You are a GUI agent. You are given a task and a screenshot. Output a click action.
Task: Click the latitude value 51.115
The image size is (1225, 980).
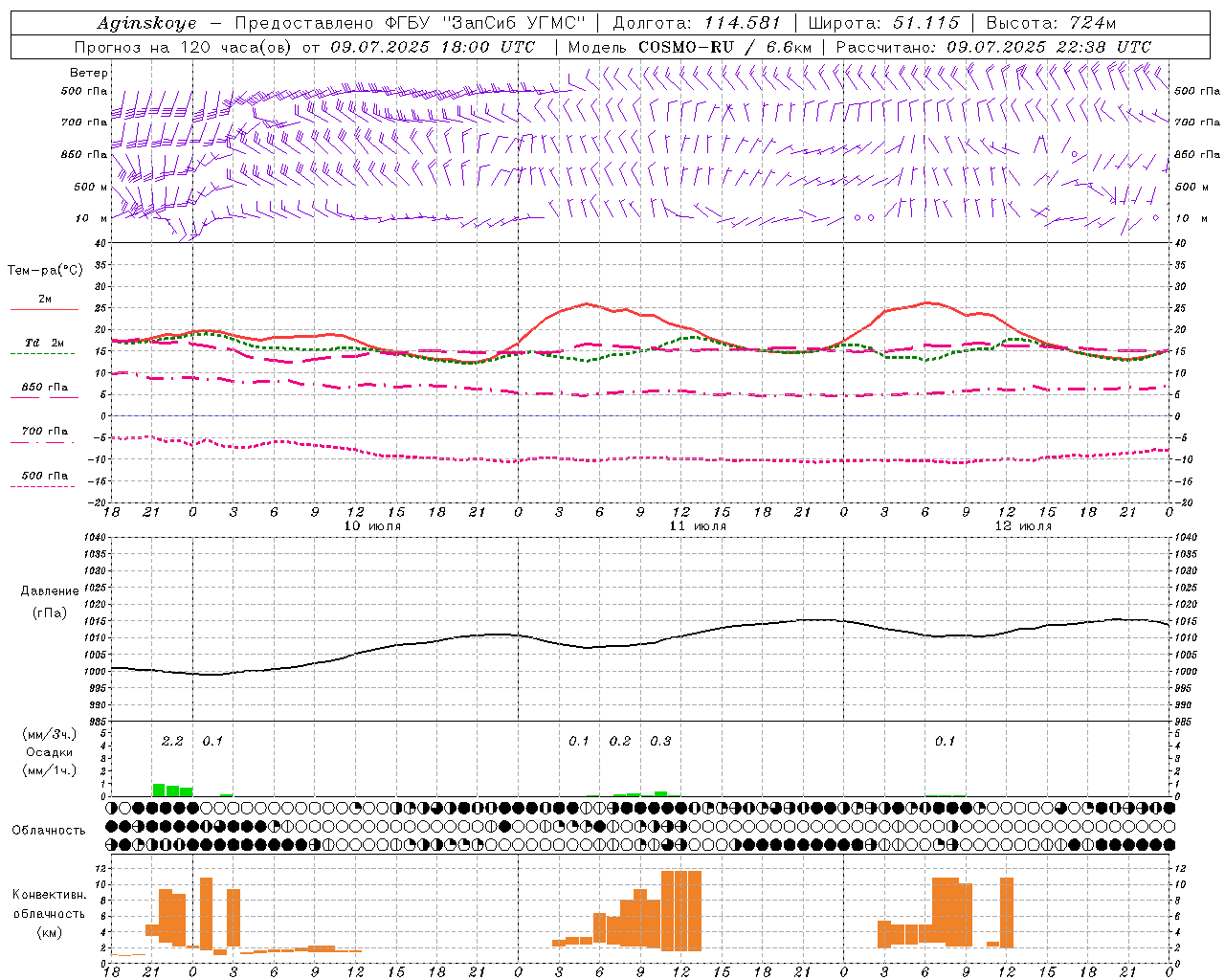[x=926, y=23]
